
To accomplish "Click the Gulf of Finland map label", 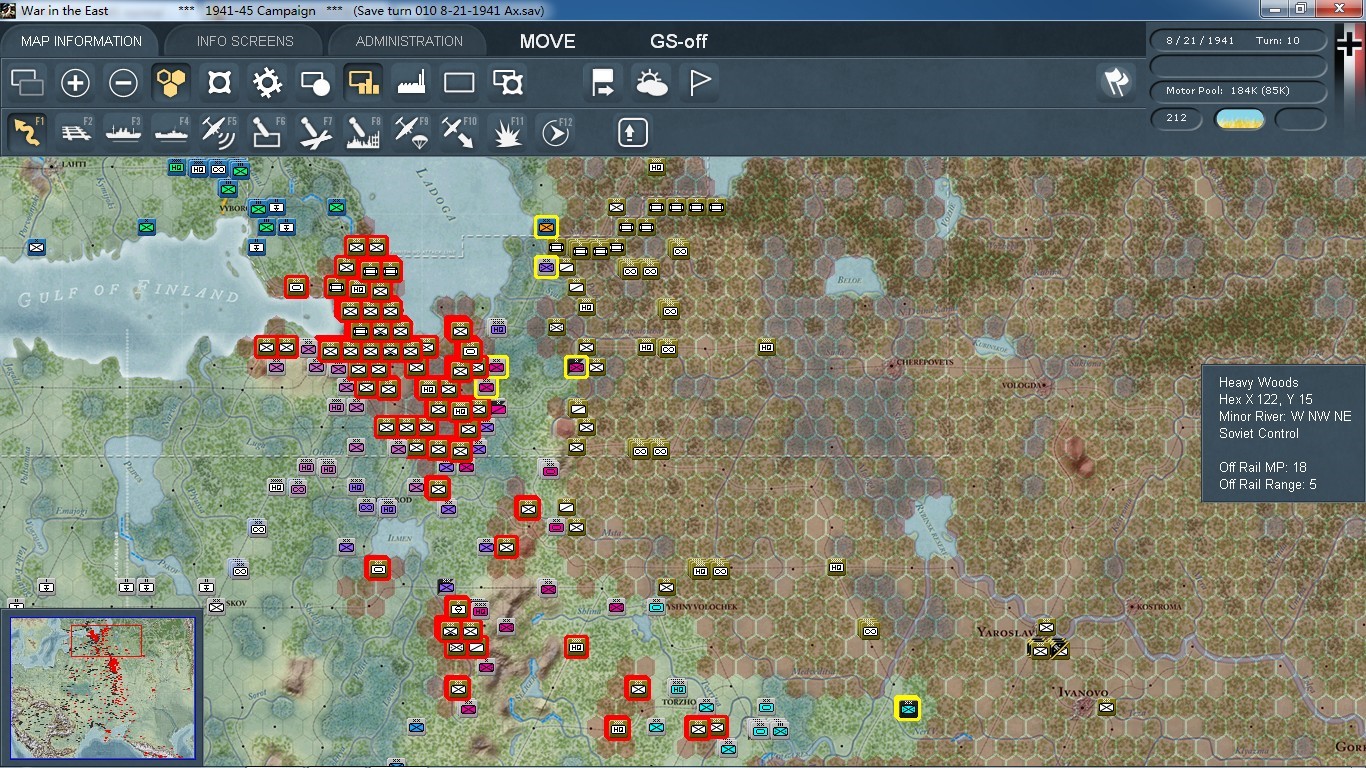I will [128, 291].
